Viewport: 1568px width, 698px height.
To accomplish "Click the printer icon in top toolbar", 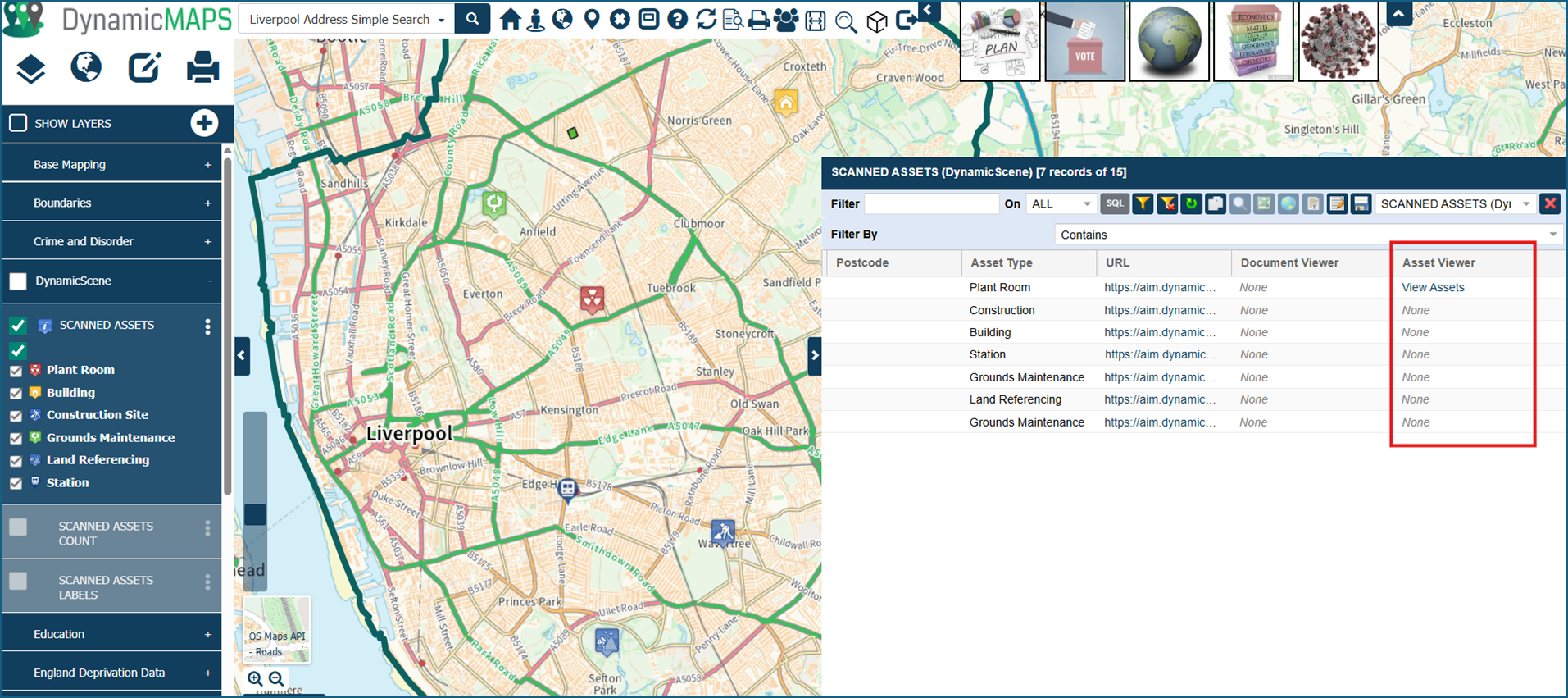I will (x=759, y=20).
